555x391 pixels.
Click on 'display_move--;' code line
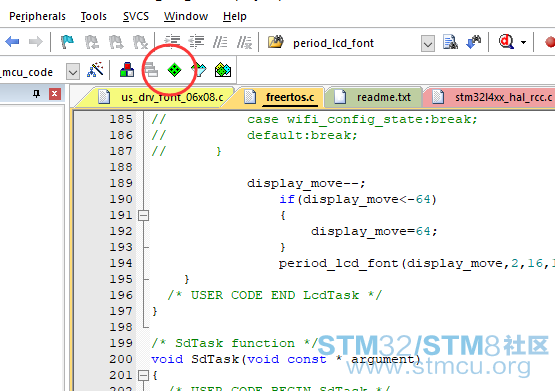tap(306, 184)
